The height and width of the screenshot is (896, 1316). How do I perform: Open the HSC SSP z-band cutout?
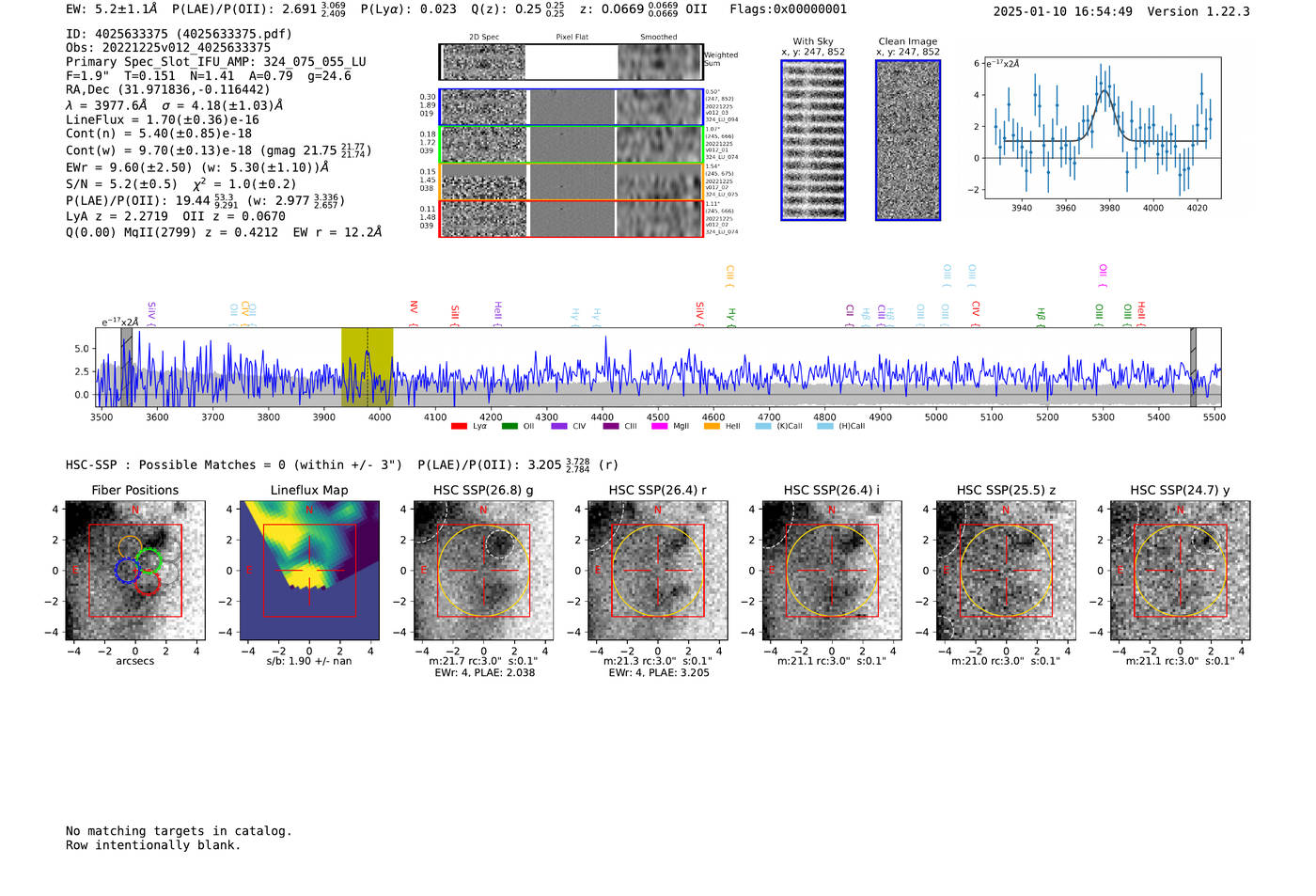coord(1007,571)
